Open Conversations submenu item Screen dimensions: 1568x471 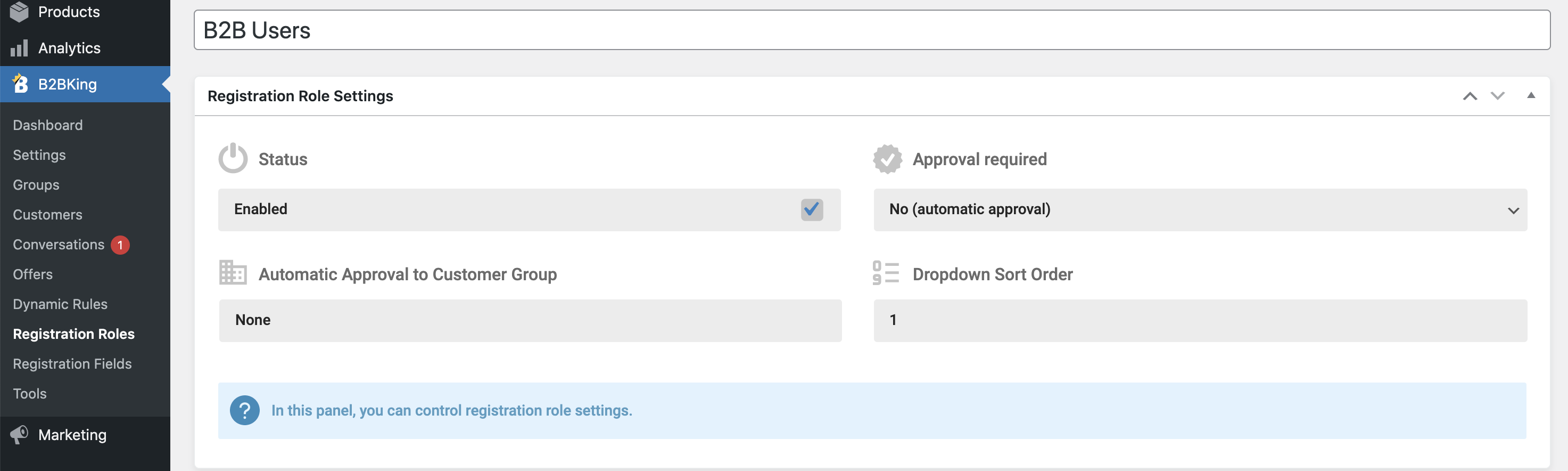(59, 245)
